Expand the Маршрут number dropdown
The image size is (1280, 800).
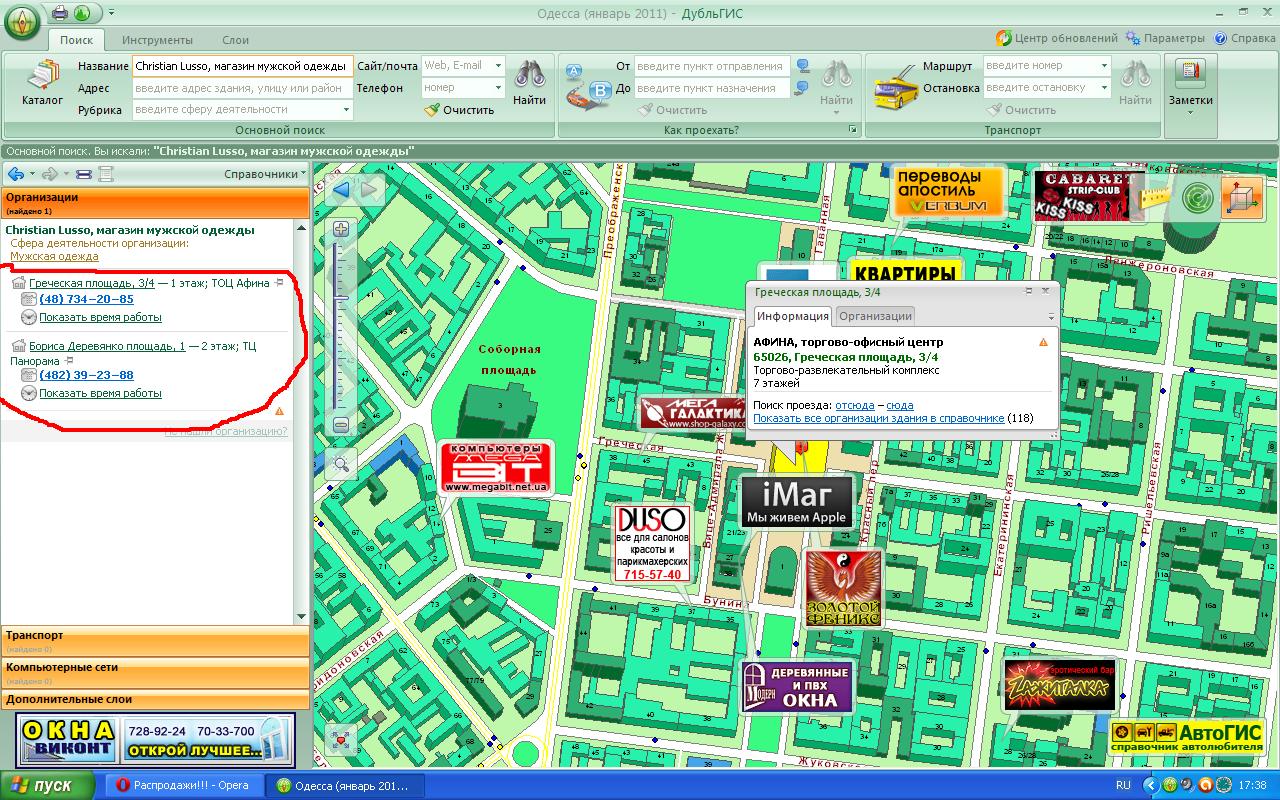[1104, 66]
